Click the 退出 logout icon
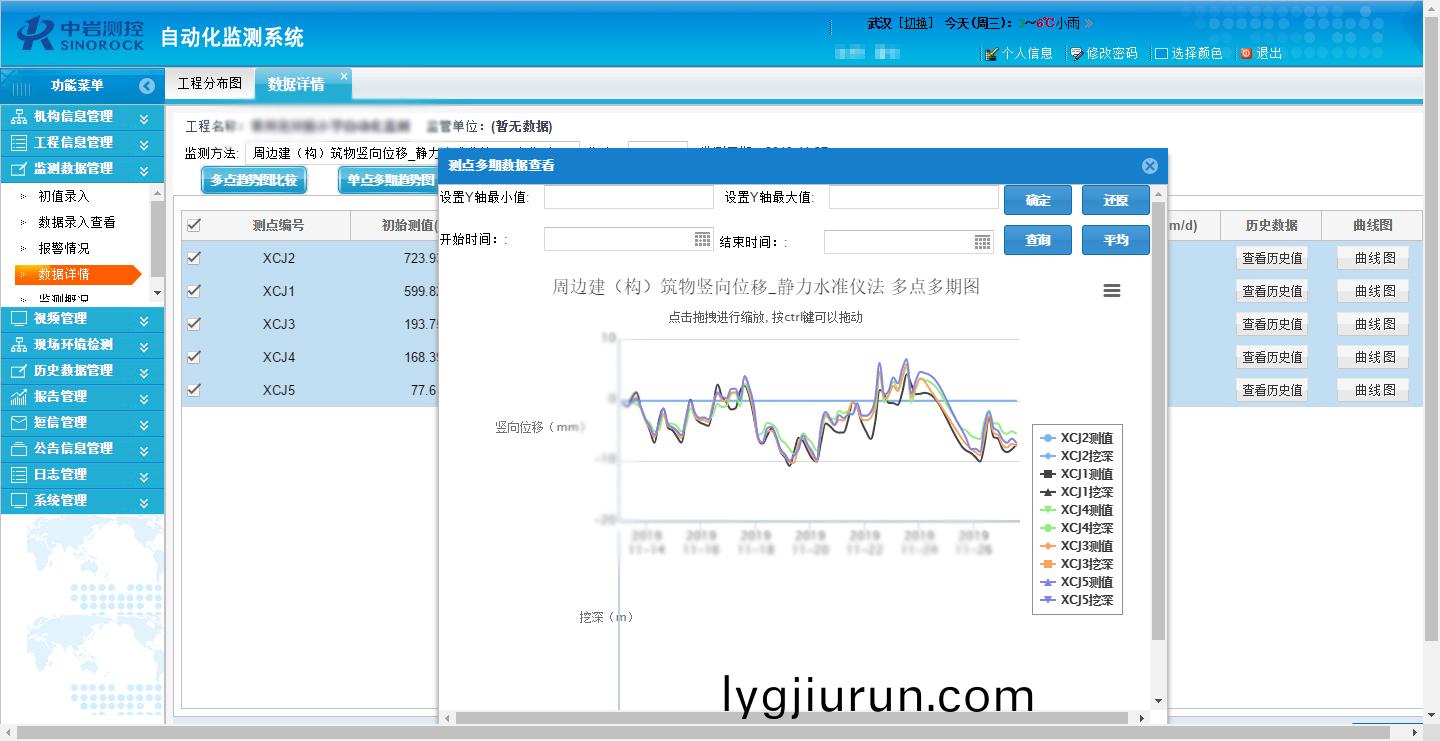 pos(1246,54)
